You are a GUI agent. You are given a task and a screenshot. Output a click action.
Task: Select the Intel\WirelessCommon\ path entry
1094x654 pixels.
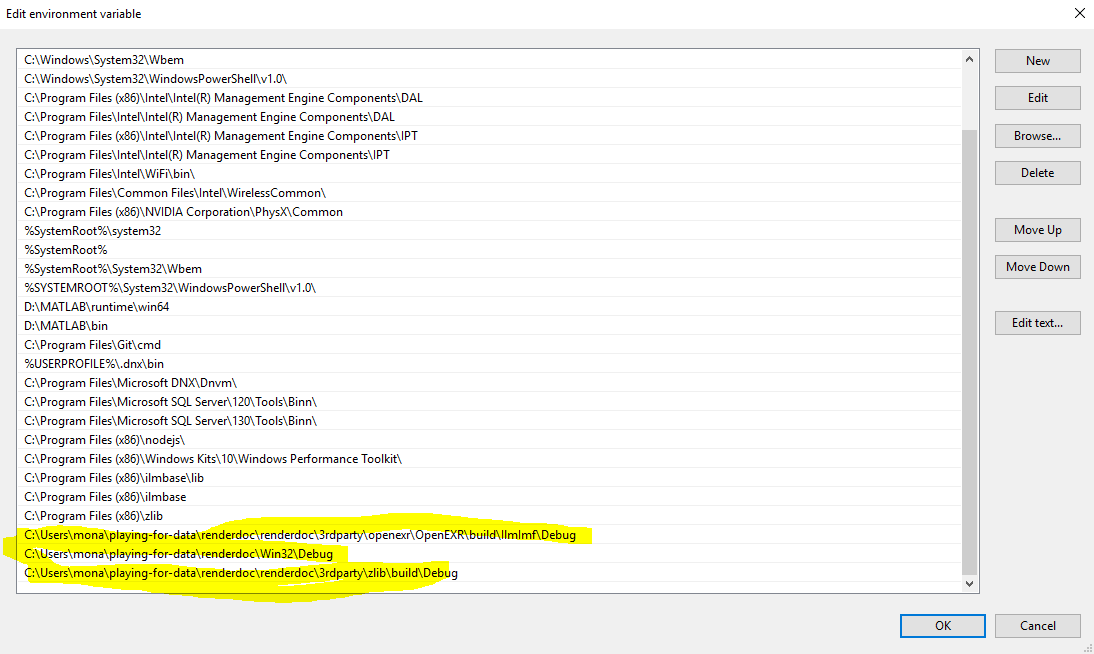pyautogui.click(x=489, y=193)
